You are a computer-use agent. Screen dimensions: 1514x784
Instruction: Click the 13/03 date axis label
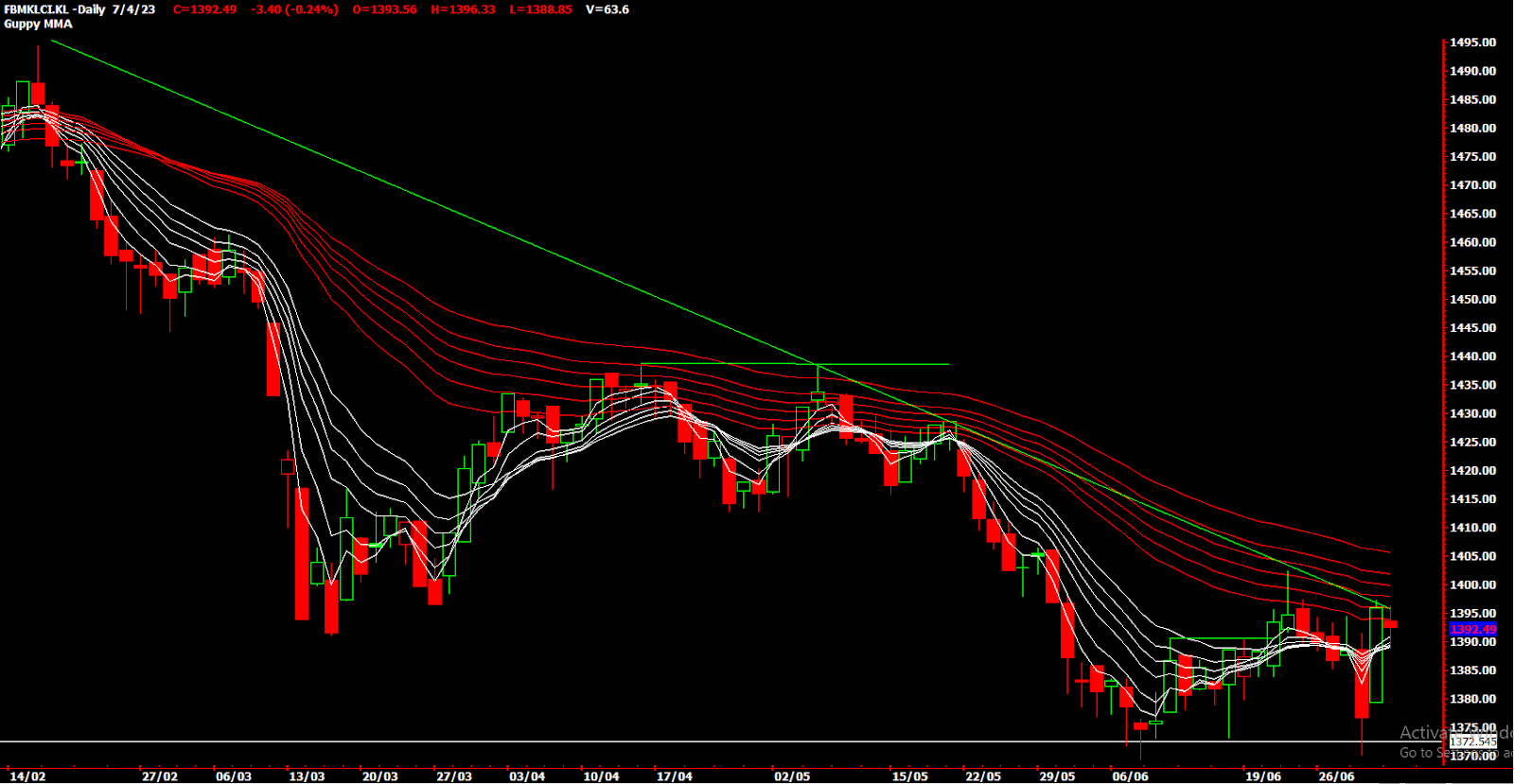click(x=307, y=776)
